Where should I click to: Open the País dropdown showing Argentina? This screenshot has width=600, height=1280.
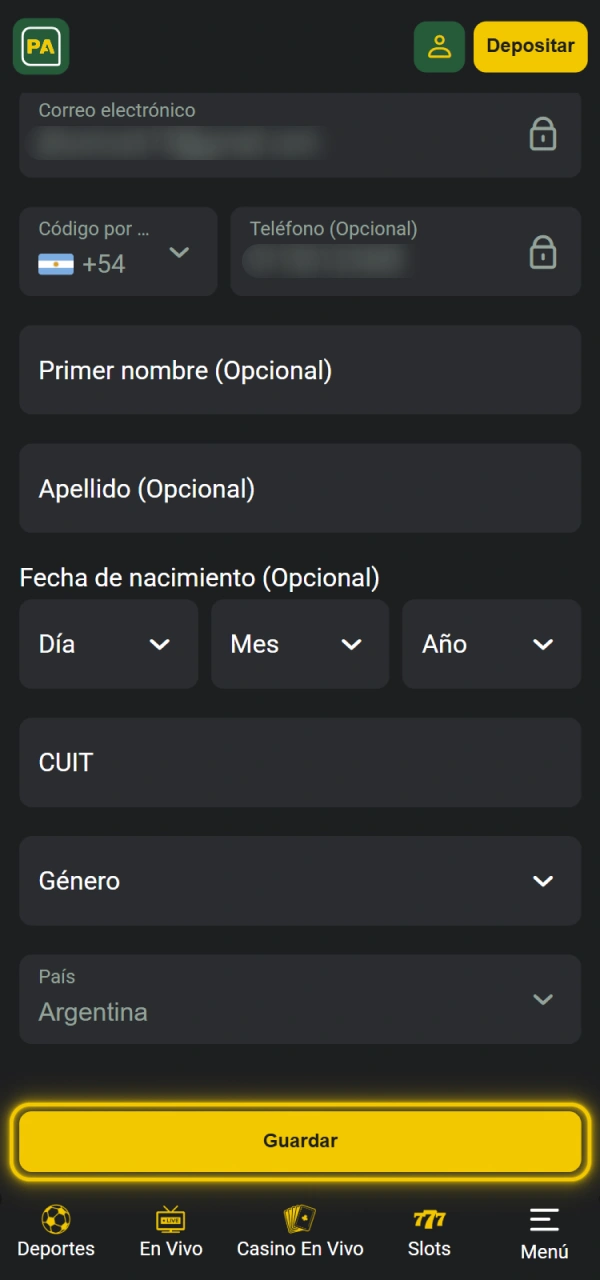click(300, 999)
